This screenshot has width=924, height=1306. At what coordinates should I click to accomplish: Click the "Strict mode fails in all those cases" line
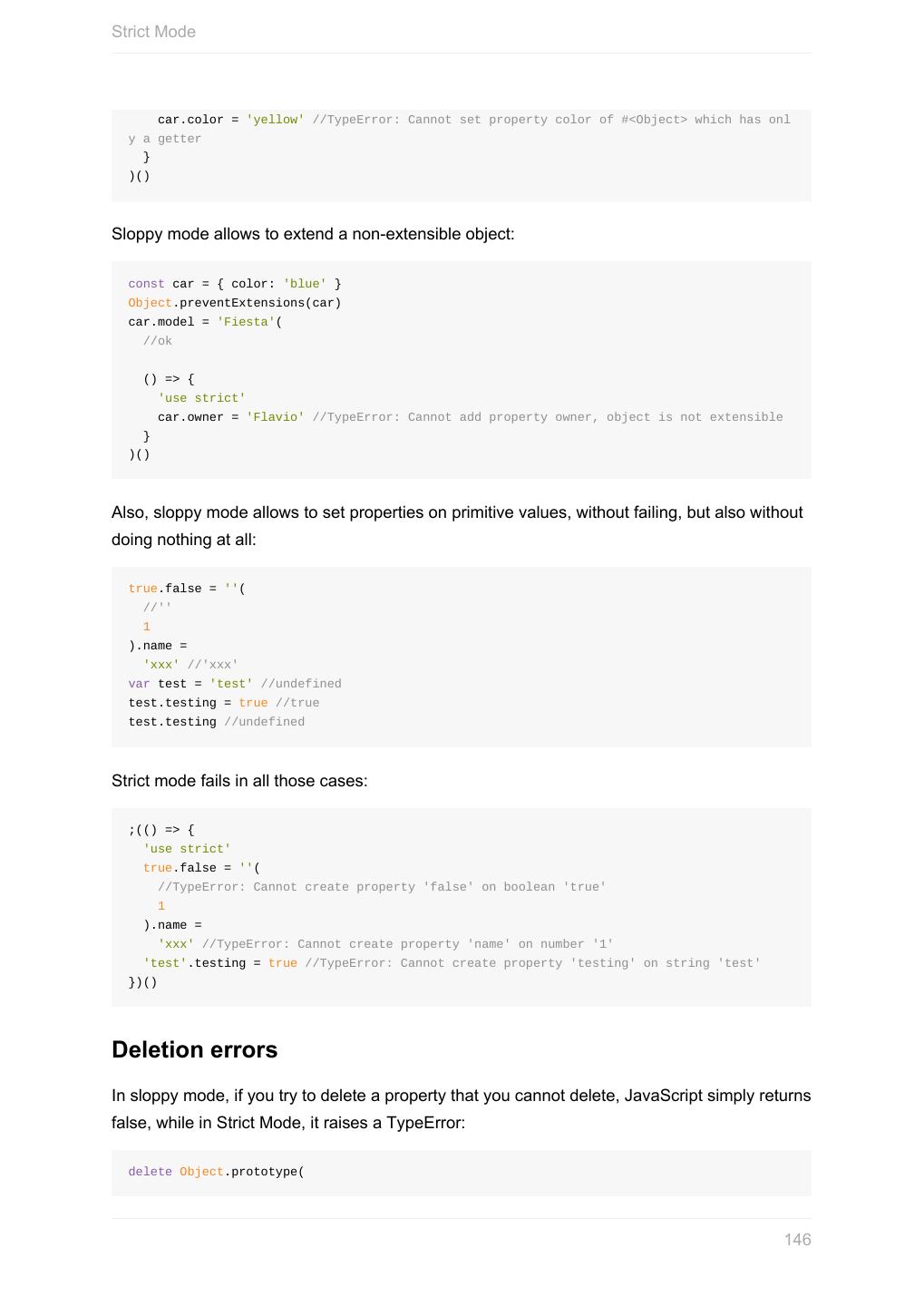(239, 781)
